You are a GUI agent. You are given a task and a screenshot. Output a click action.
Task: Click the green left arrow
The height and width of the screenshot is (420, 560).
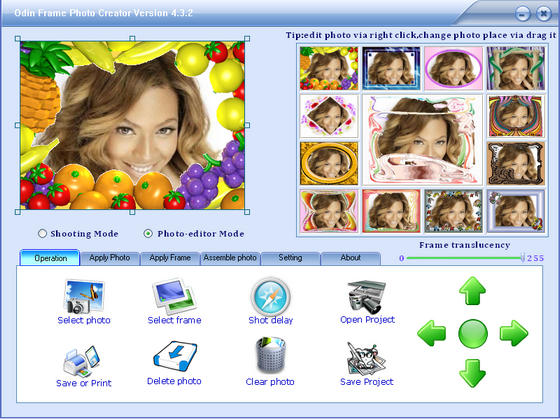click(431, 333)
